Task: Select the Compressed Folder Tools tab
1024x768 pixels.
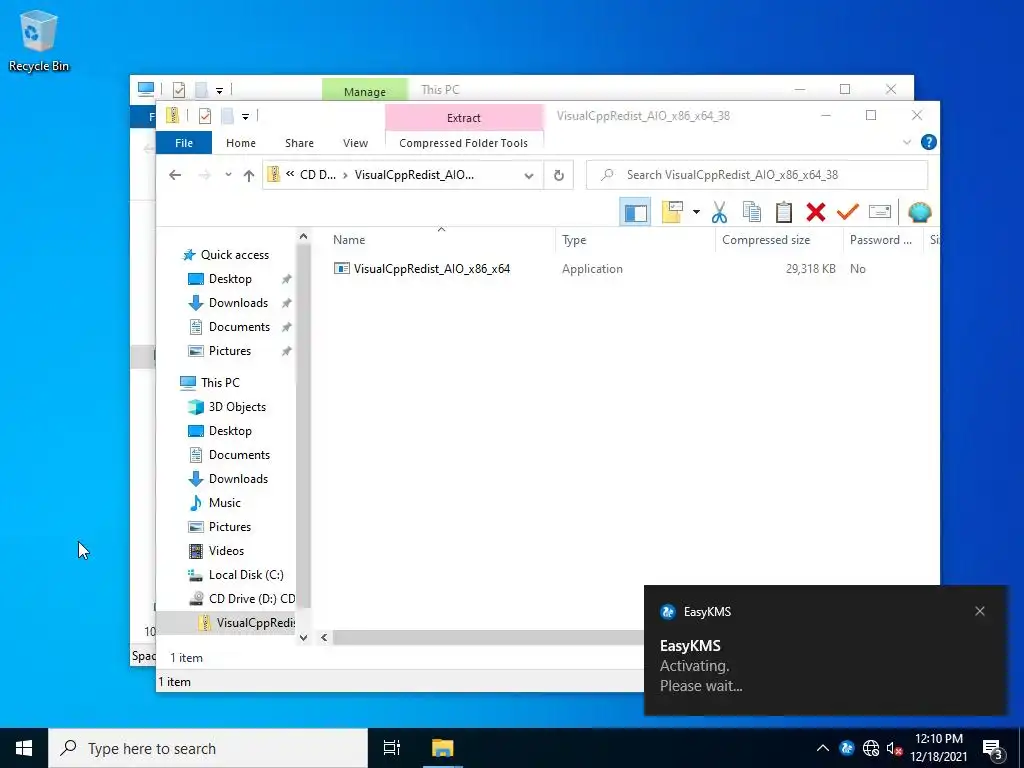Action: tap(463, 142)
